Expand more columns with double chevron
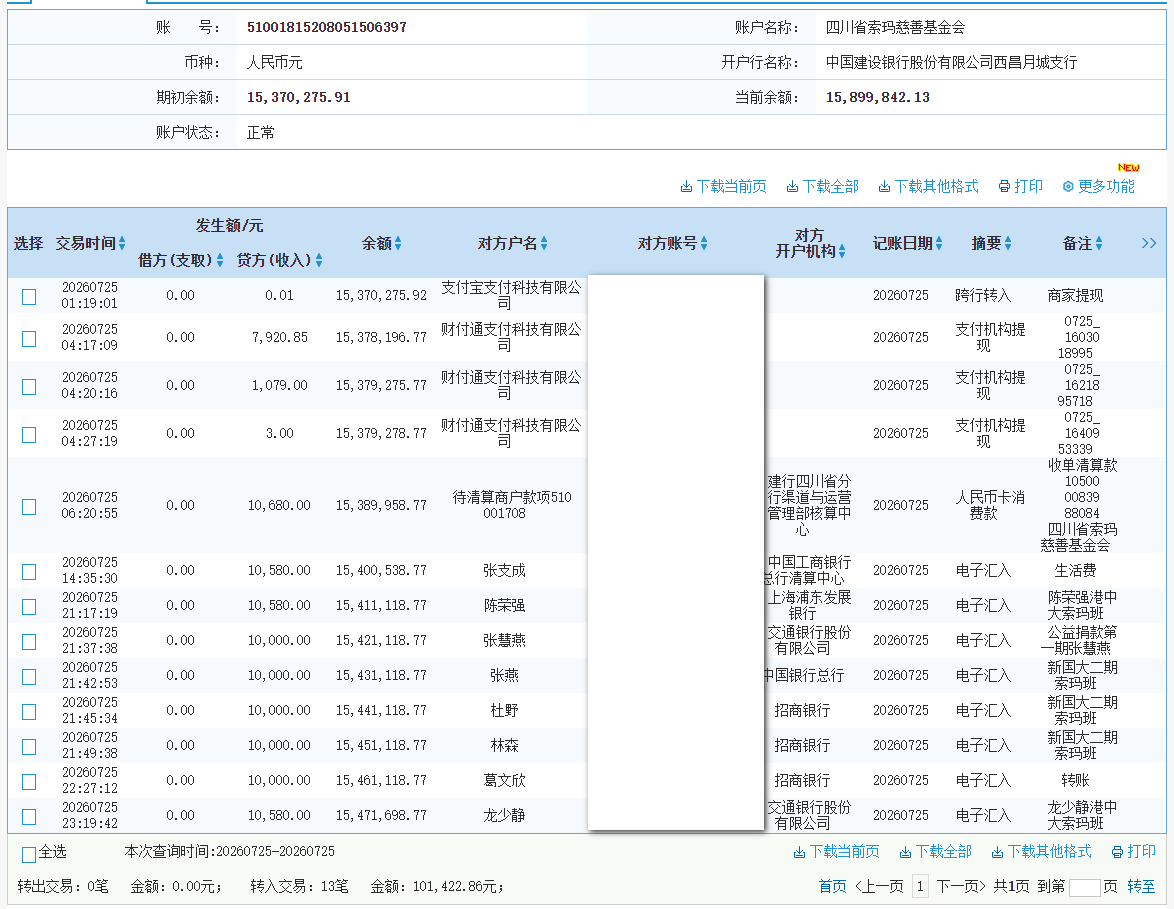This screenshot has width=1174, height=909. pos(1149,243)
